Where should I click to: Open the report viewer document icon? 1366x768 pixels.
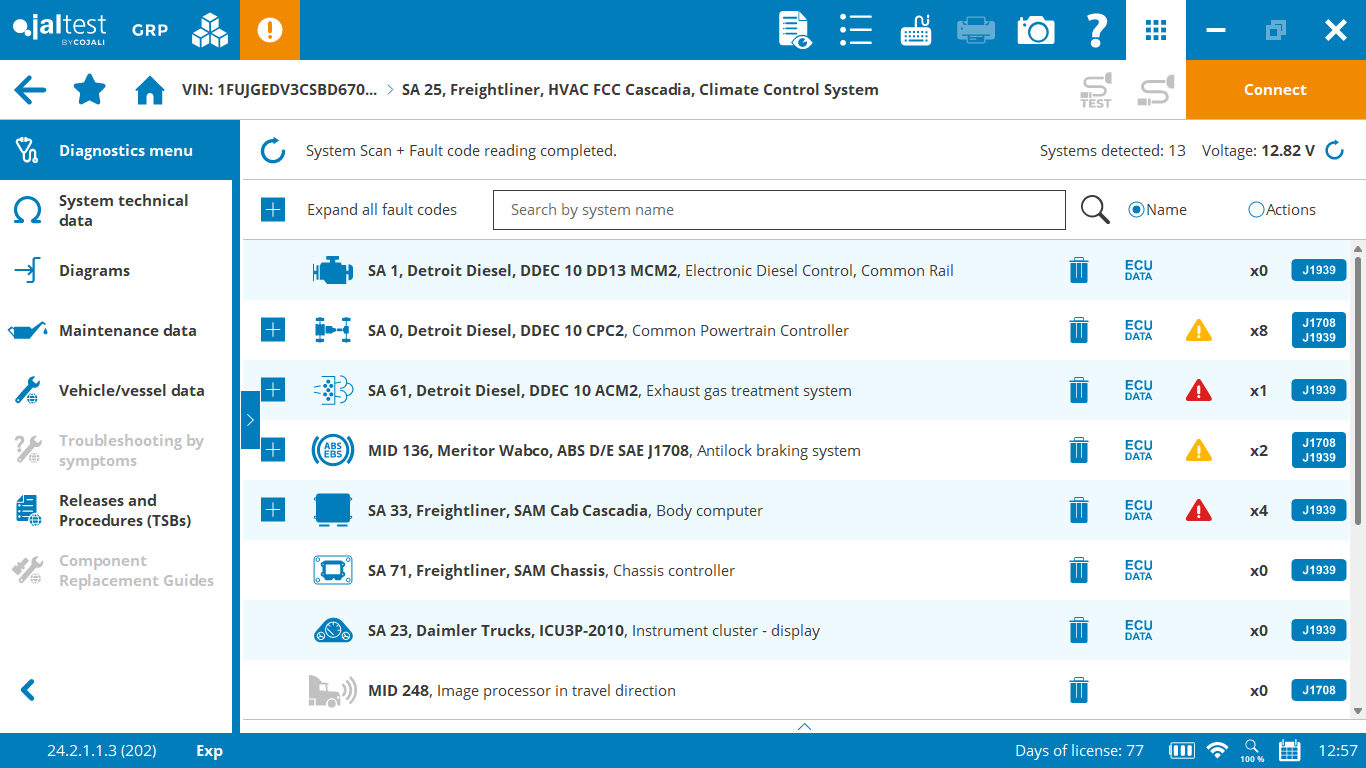pos(795,30)
